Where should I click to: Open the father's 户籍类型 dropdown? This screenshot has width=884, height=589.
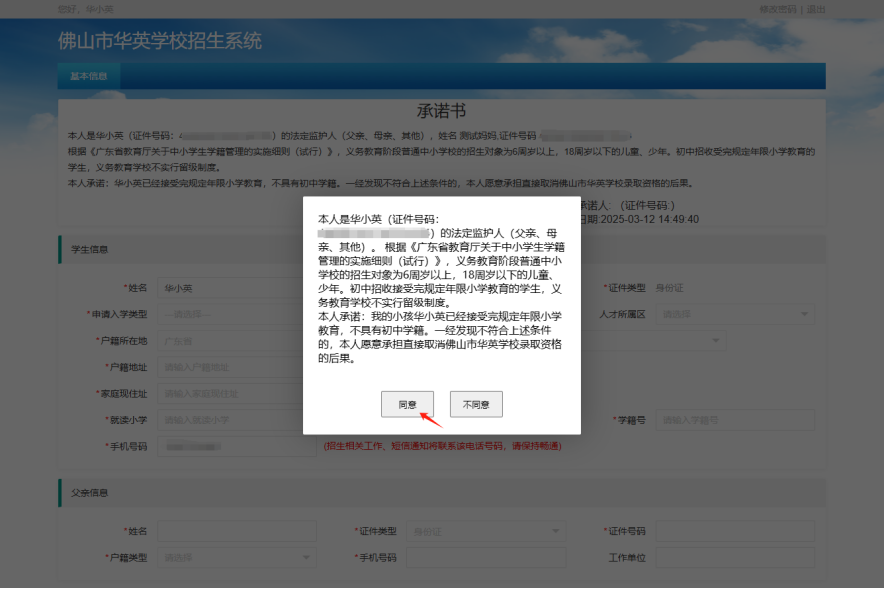pyautogui.click(x=237, y=557)
